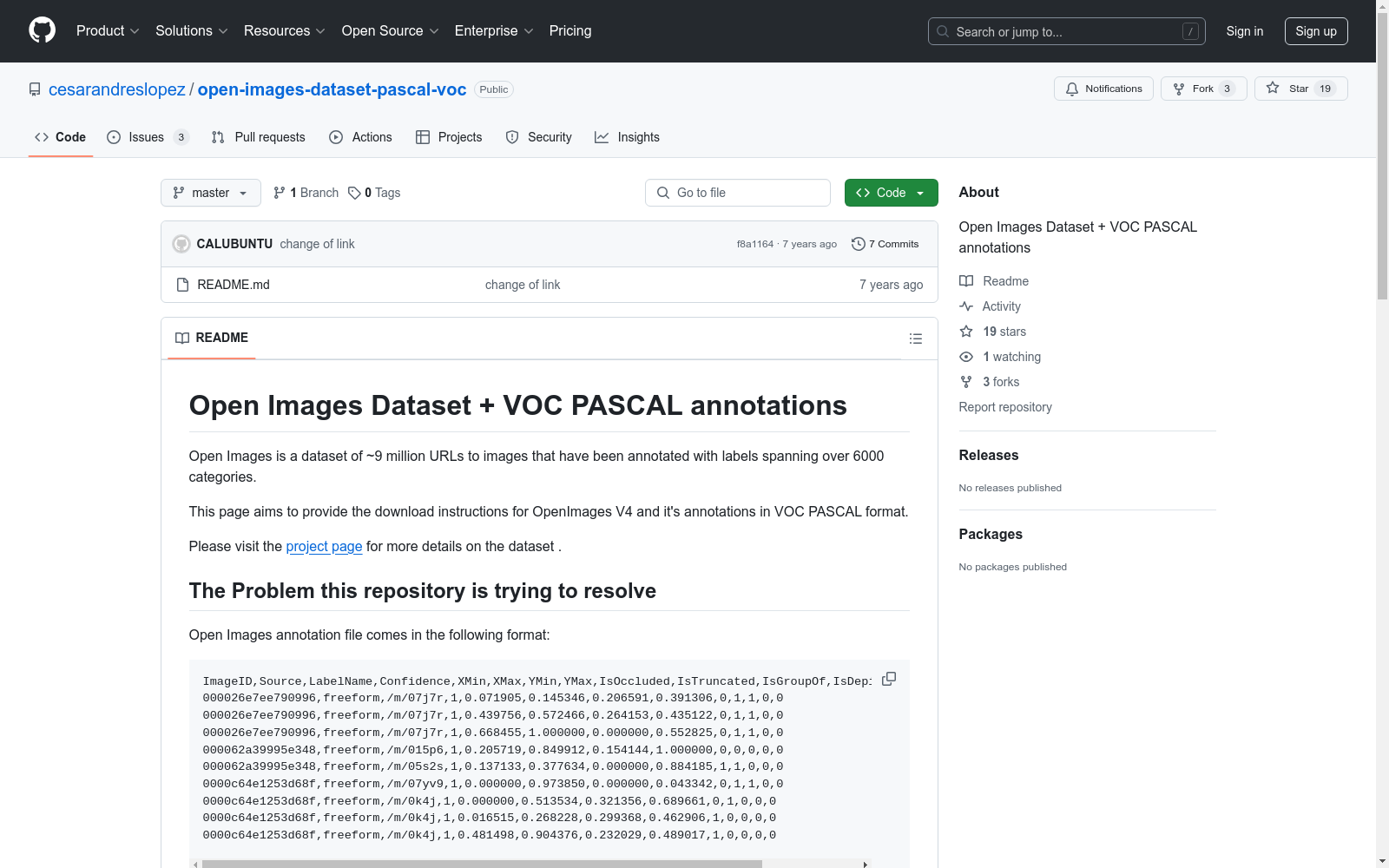Screen dimensions: 1389x868
Task: Click the tag icon beside 0 Tags
Action: [x=354, y=193]
